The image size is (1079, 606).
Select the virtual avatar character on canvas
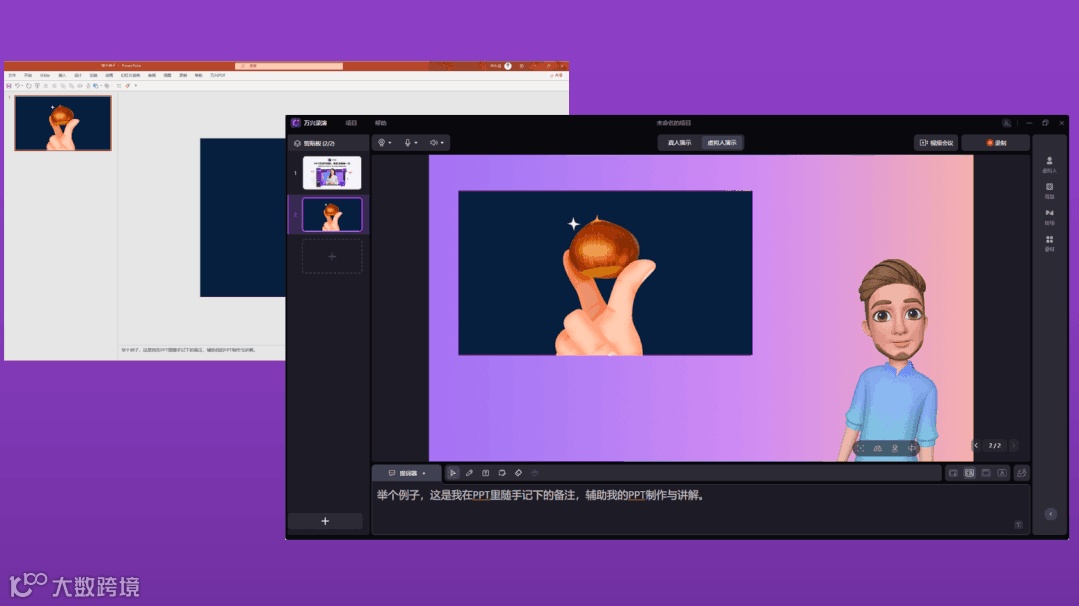(893, 360)
